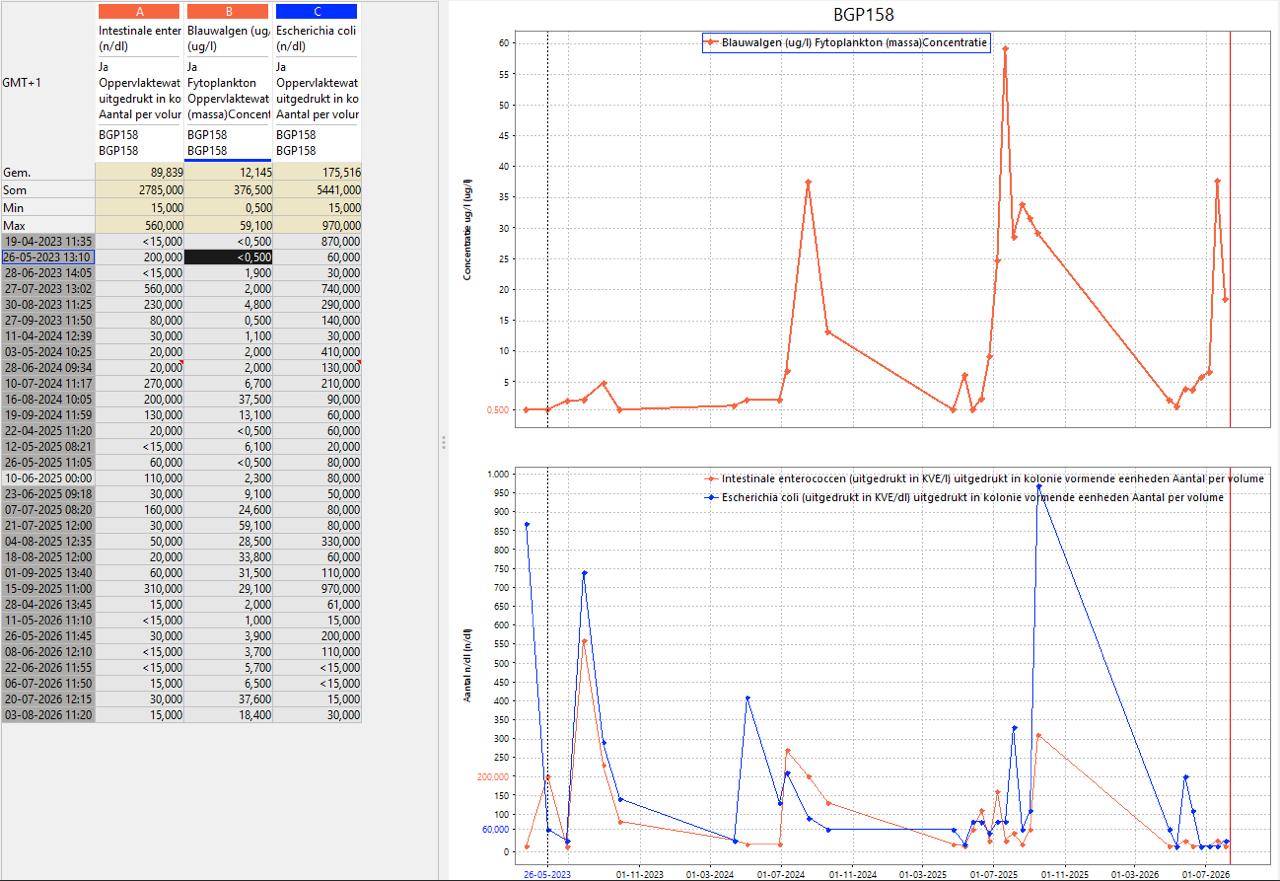Click the GMT+1 timezone label
The height and width of the screenshot is (881, 1280).
pyautogui.click(x=22, y=82)
